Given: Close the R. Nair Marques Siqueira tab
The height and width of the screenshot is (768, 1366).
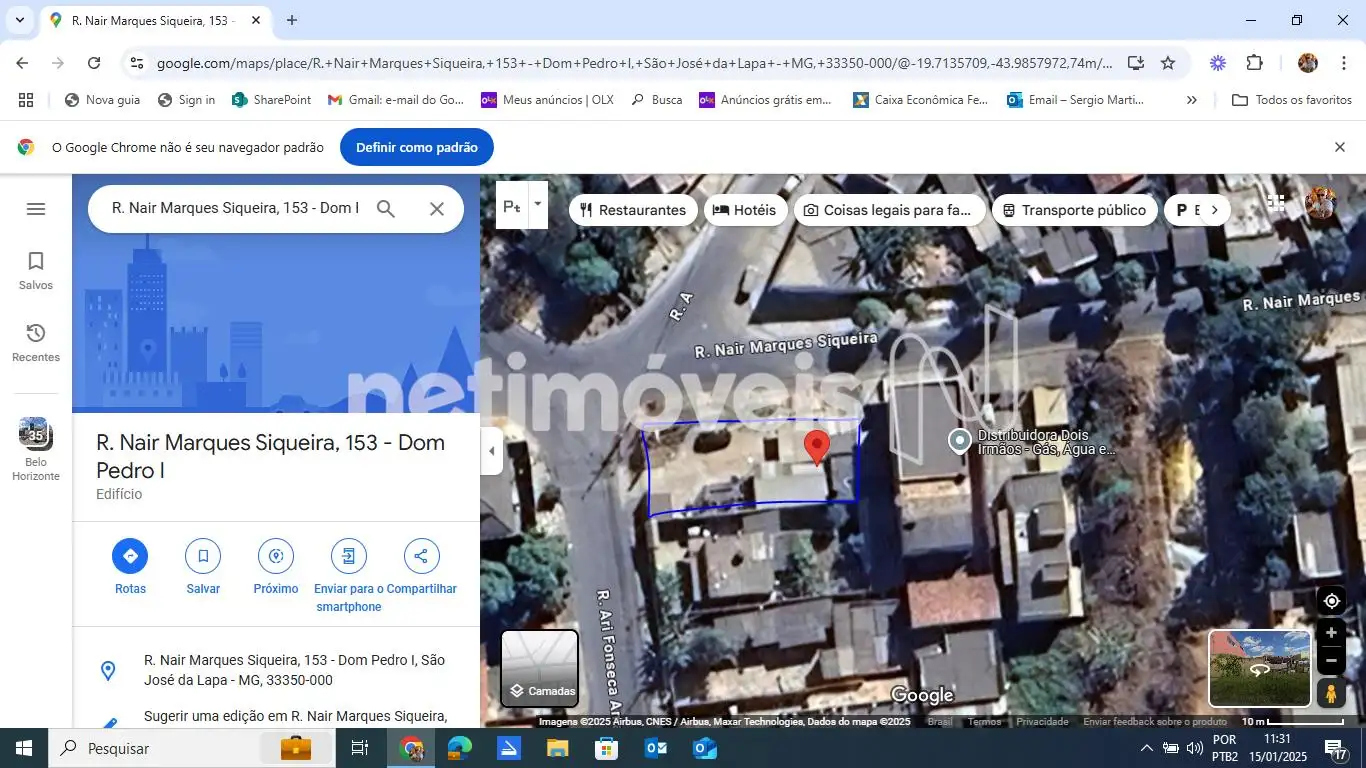Looking at the screenshot, I should [256, 20].
